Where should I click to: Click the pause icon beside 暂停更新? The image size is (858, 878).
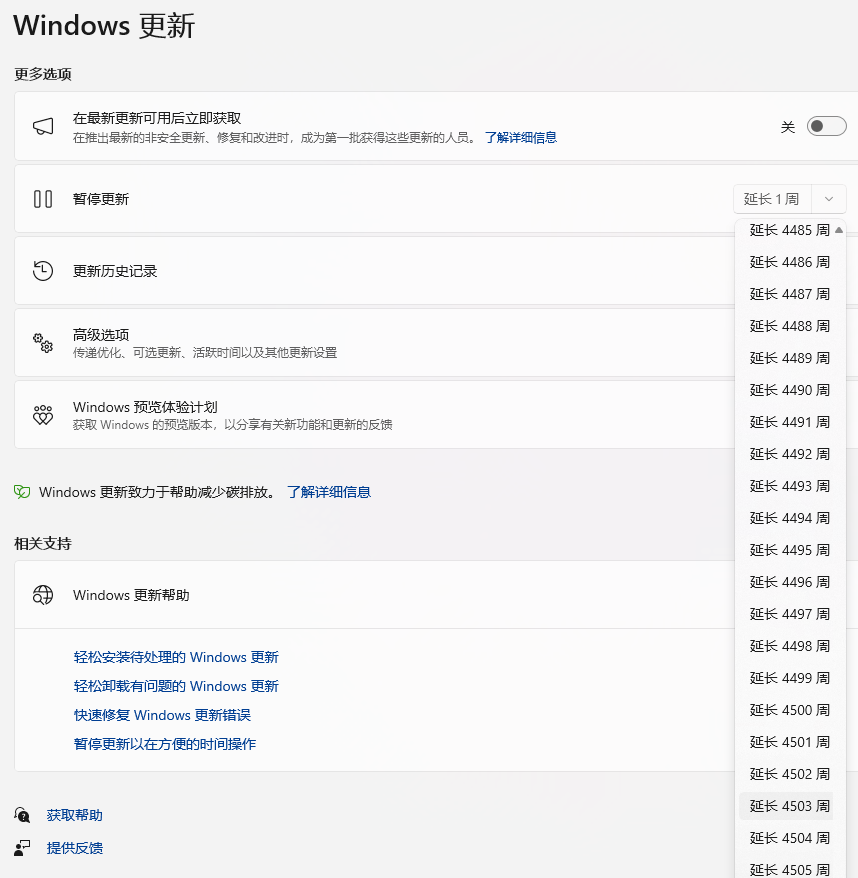click(43, 199)
